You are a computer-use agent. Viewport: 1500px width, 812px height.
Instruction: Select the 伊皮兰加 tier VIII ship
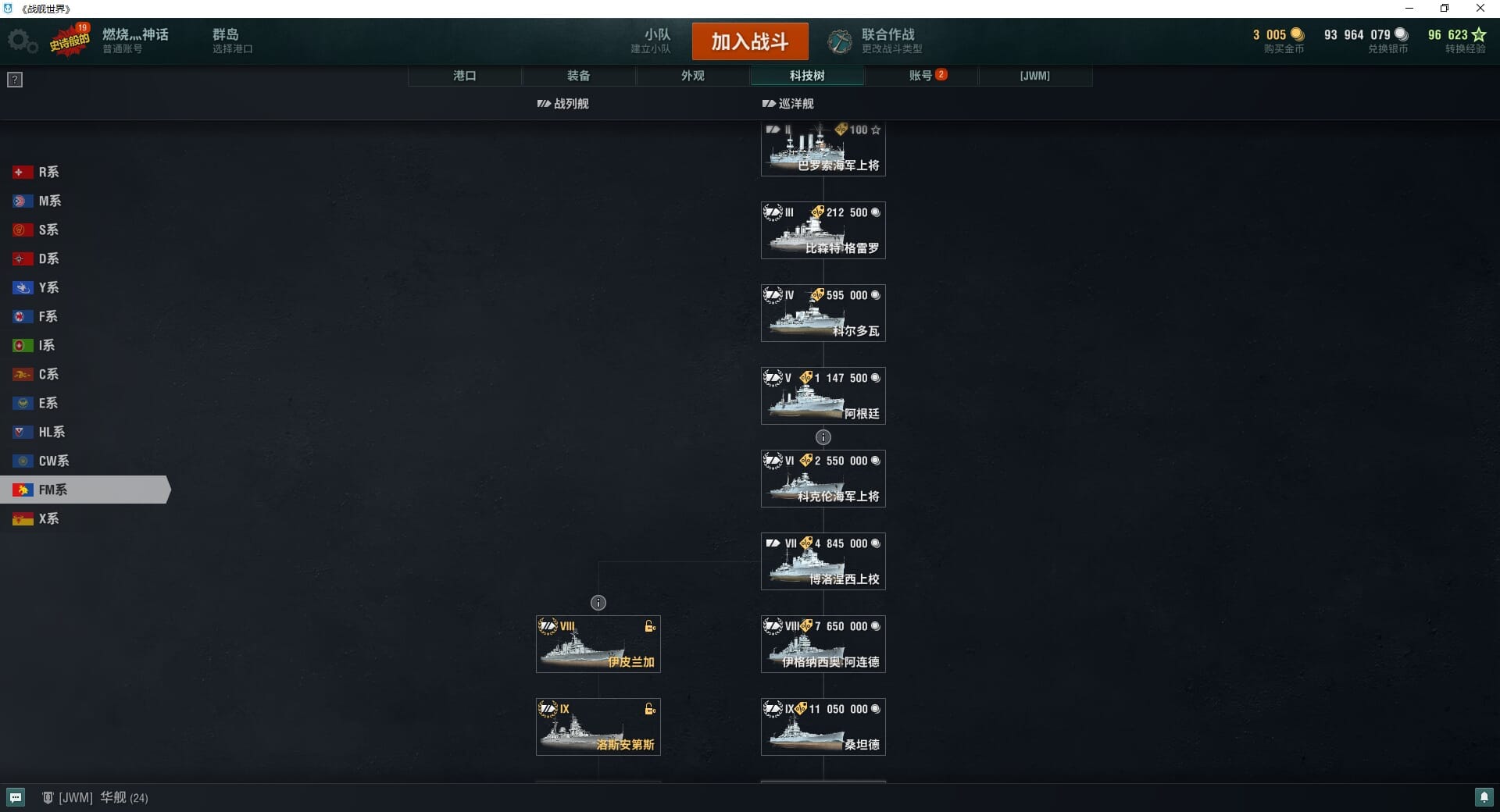[x=598, y=644]
